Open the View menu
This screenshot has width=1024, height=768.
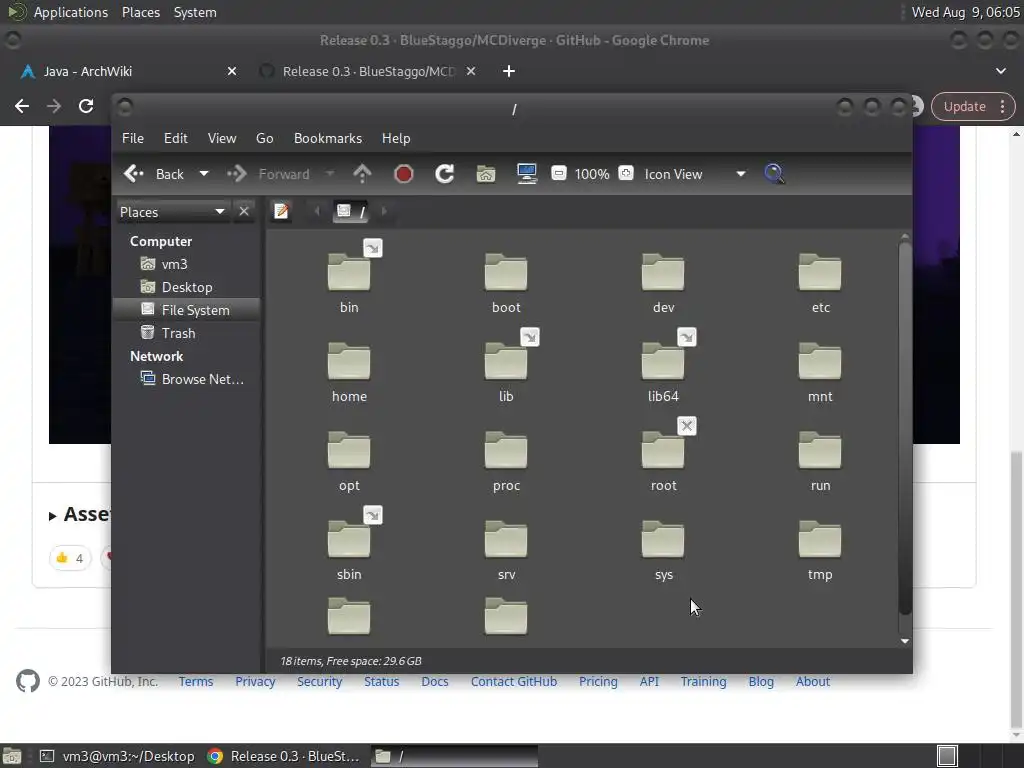(222, 138)
